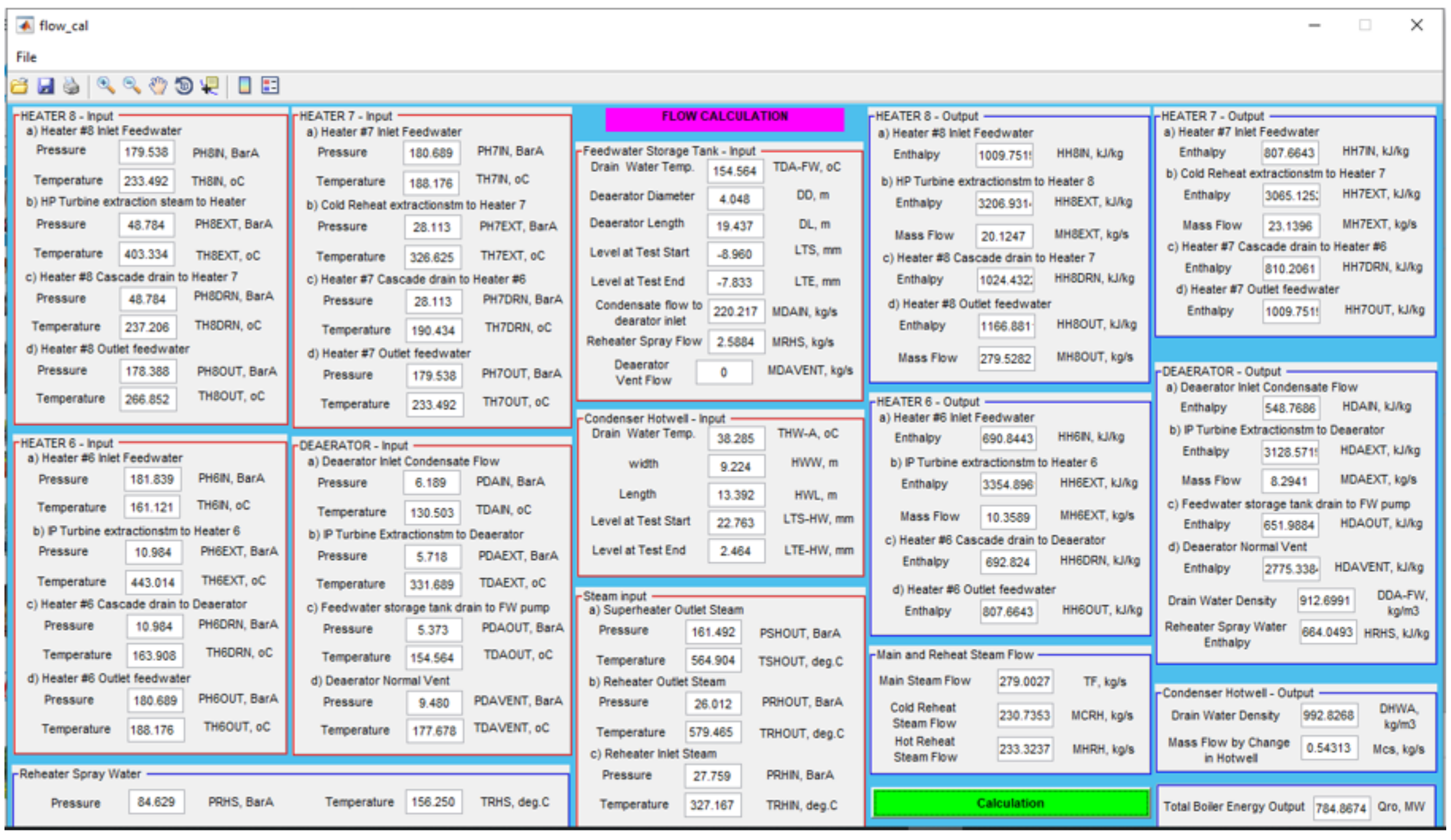1451x840 pixels.
Task: Click the Open File folder icon
Action: point(19,86)
